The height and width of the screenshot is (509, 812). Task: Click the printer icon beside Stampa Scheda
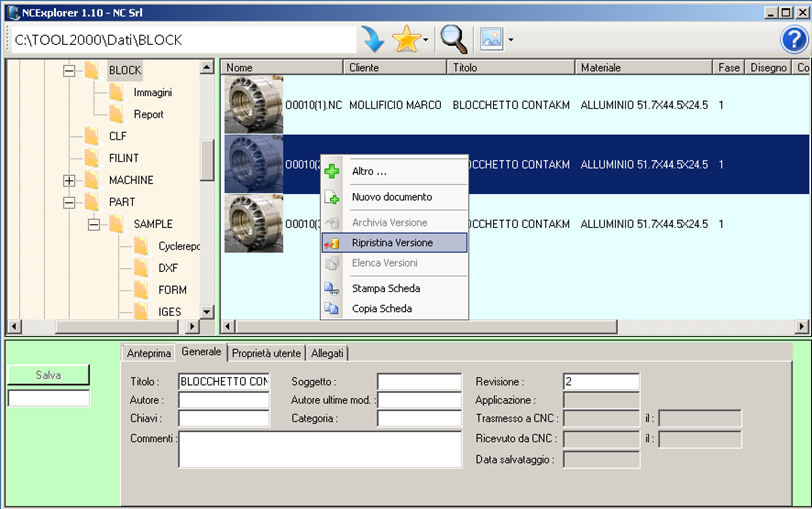331,288
